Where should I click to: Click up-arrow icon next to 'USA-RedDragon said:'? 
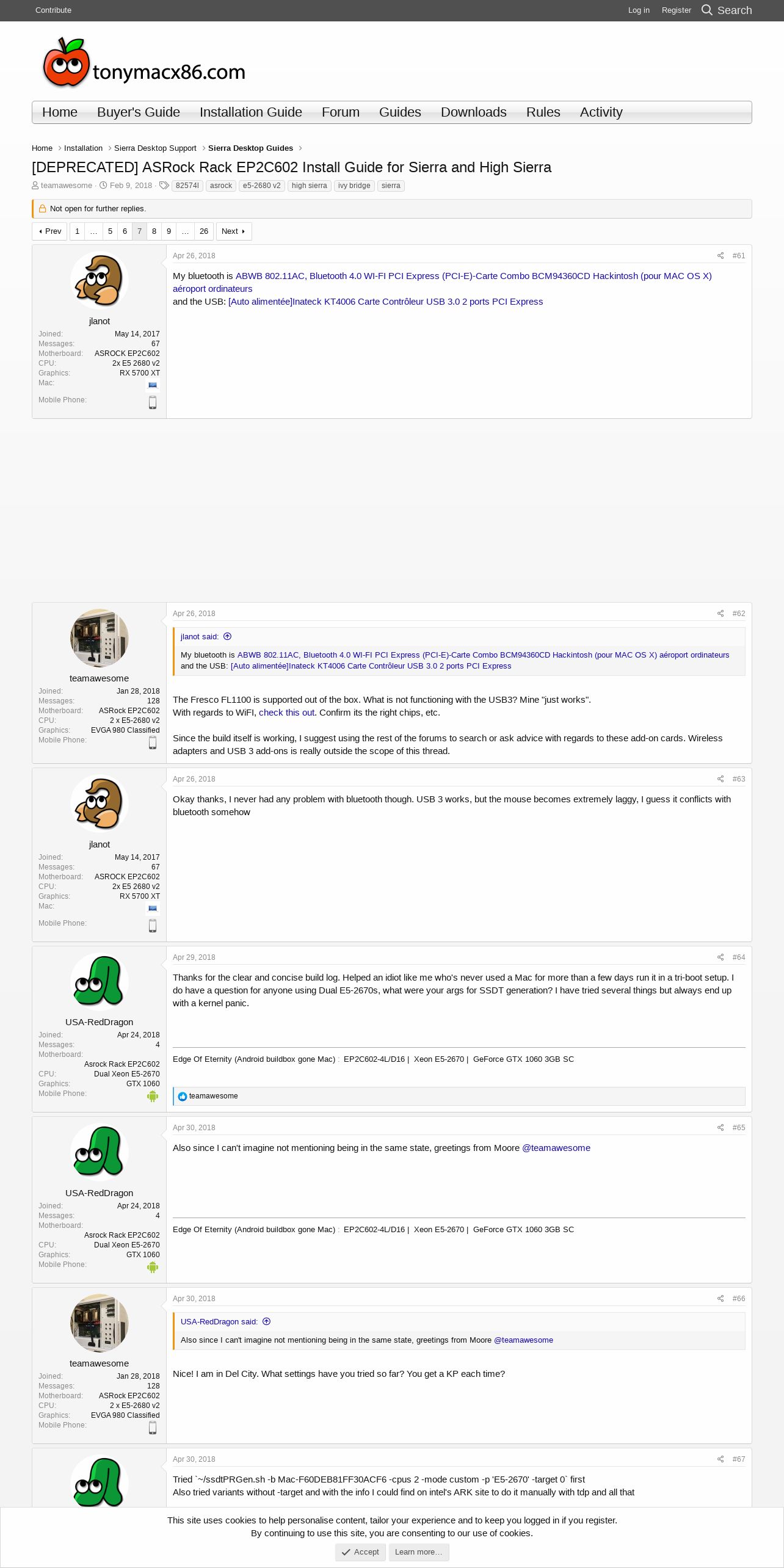tap(267, 1321)
